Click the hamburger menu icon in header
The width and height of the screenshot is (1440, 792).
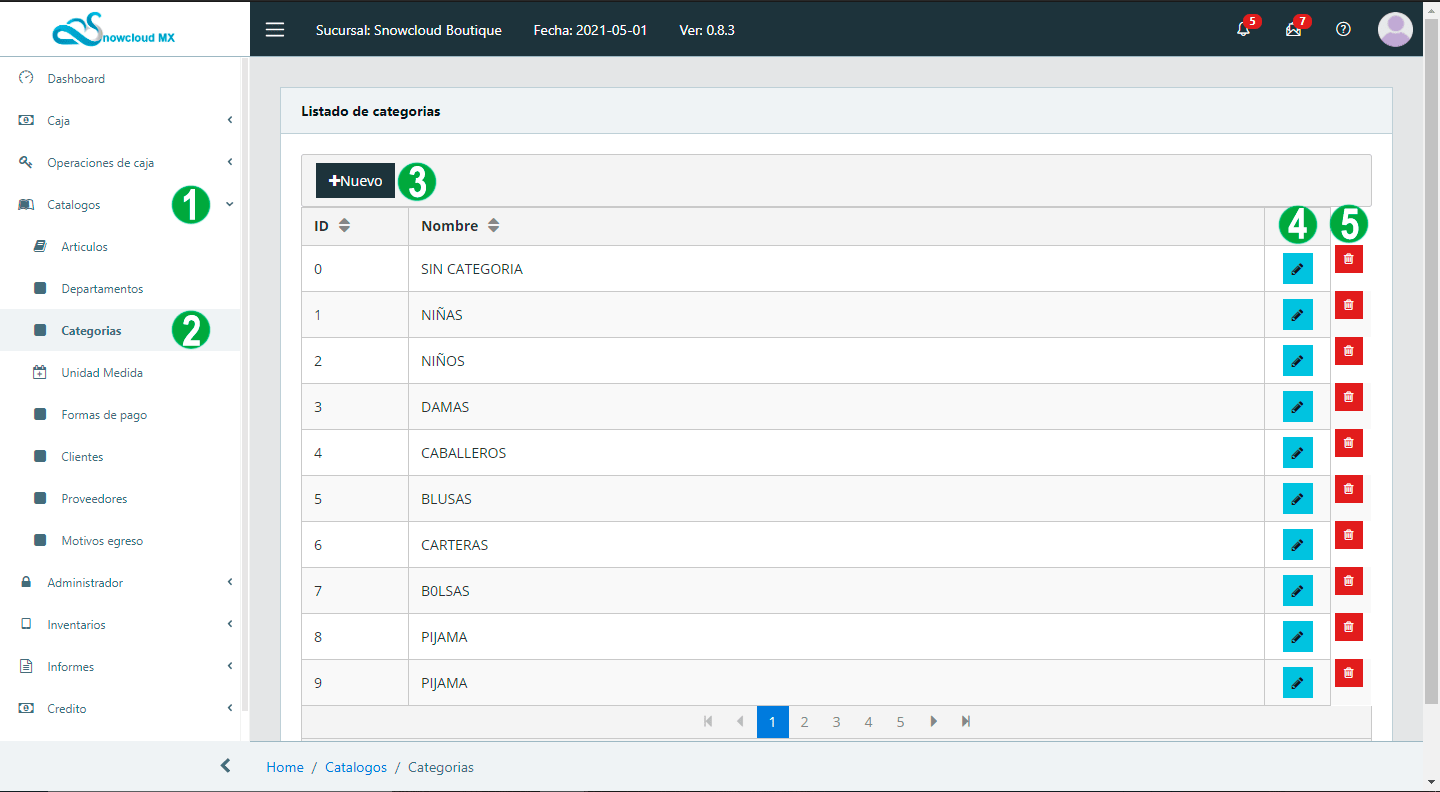pyautogui.click(x=275, y=29)
